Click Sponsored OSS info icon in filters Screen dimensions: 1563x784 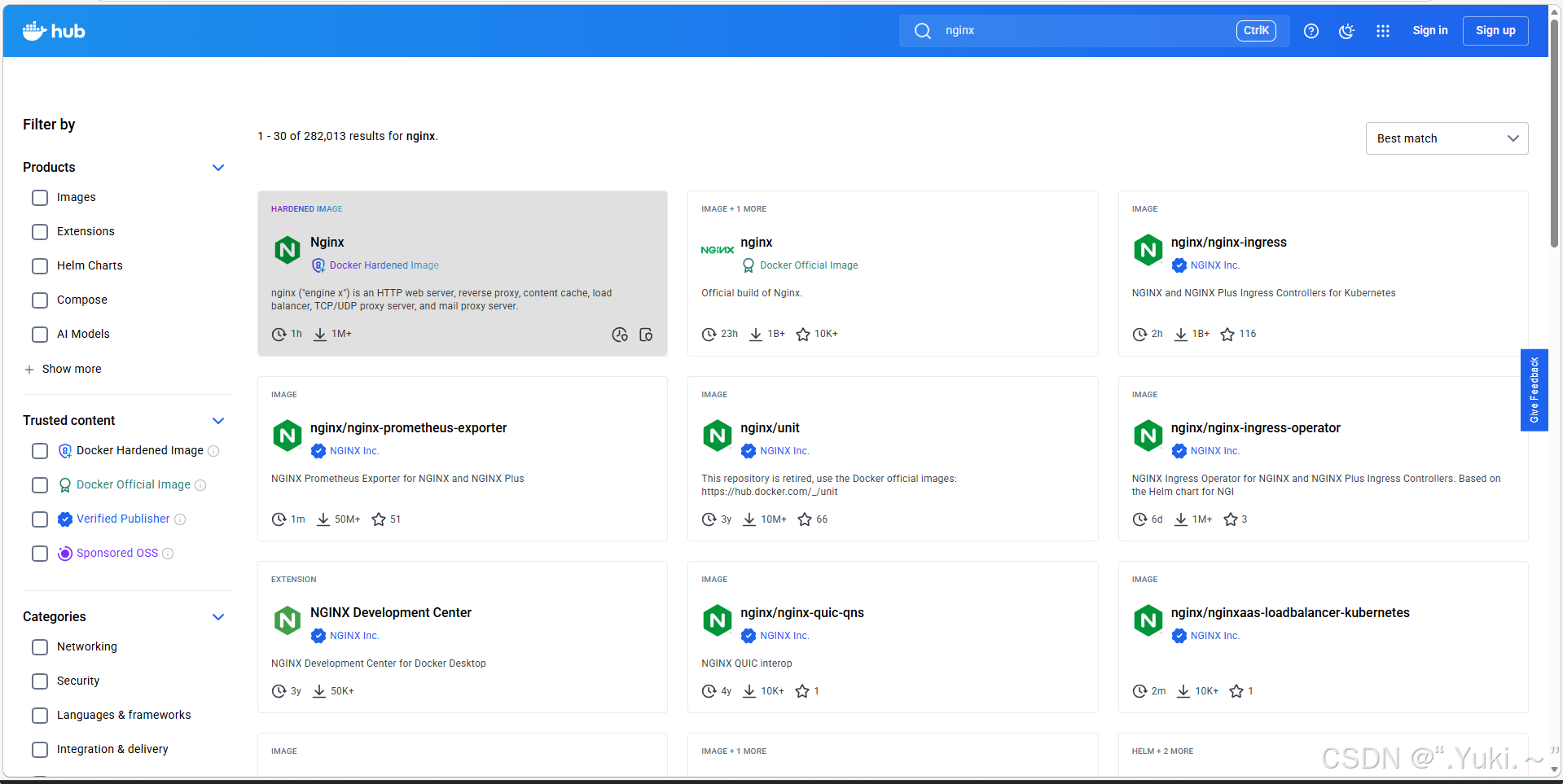click(168, 554)
